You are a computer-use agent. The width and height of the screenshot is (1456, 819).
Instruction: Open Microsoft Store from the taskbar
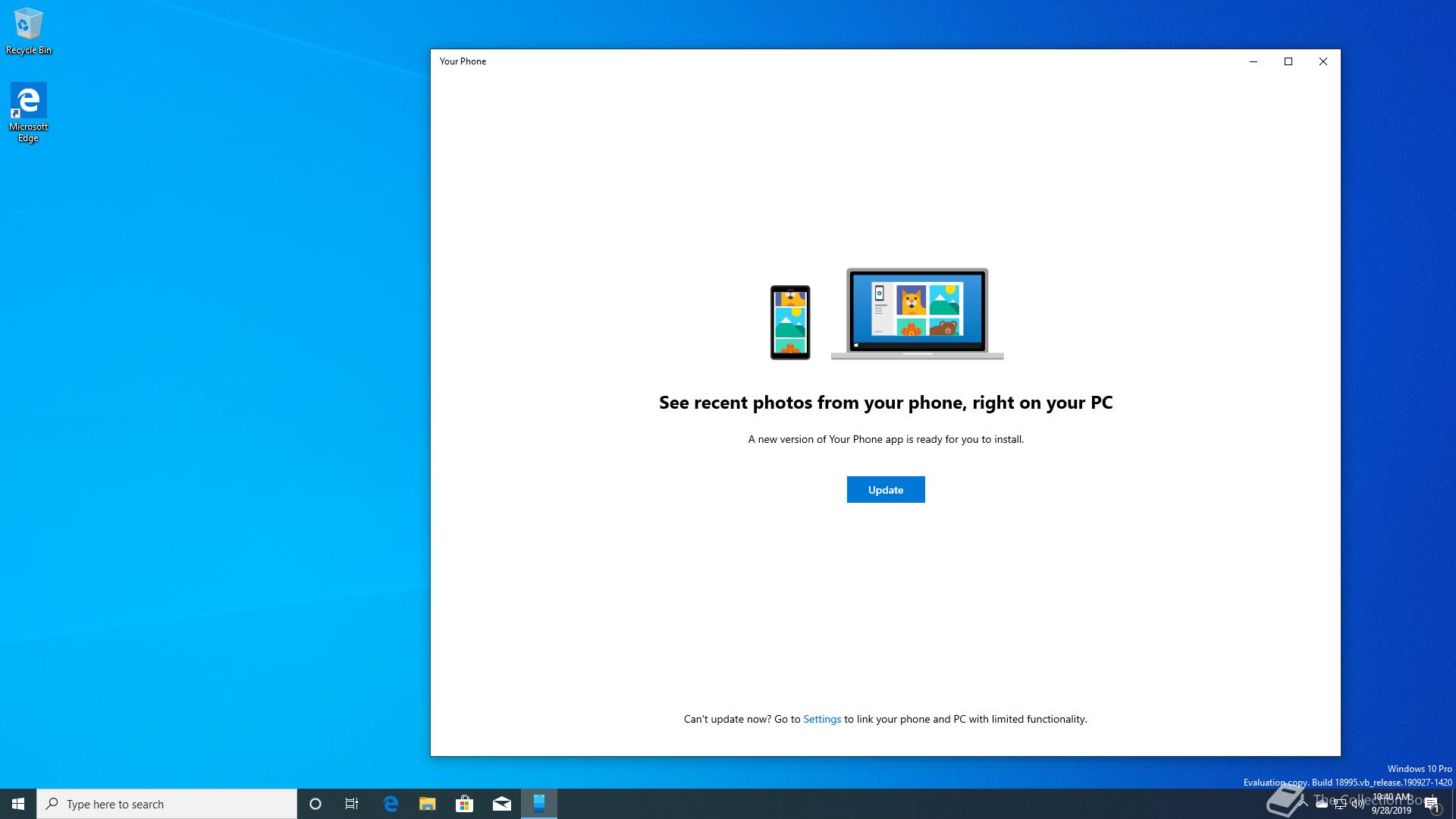click(464, 804)
